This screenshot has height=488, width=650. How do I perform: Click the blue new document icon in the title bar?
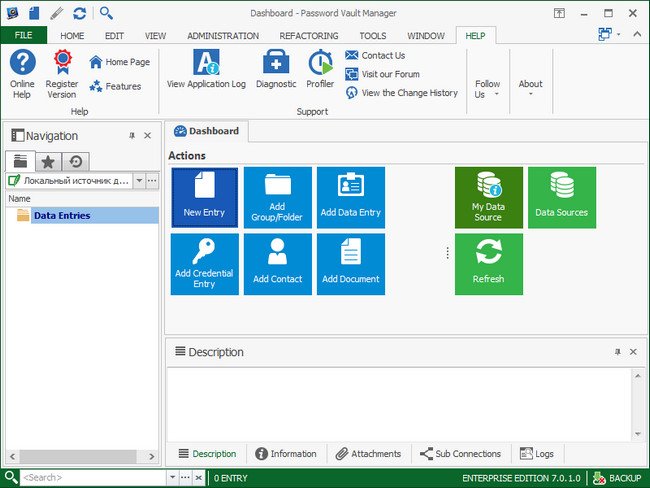click(34, 13)
